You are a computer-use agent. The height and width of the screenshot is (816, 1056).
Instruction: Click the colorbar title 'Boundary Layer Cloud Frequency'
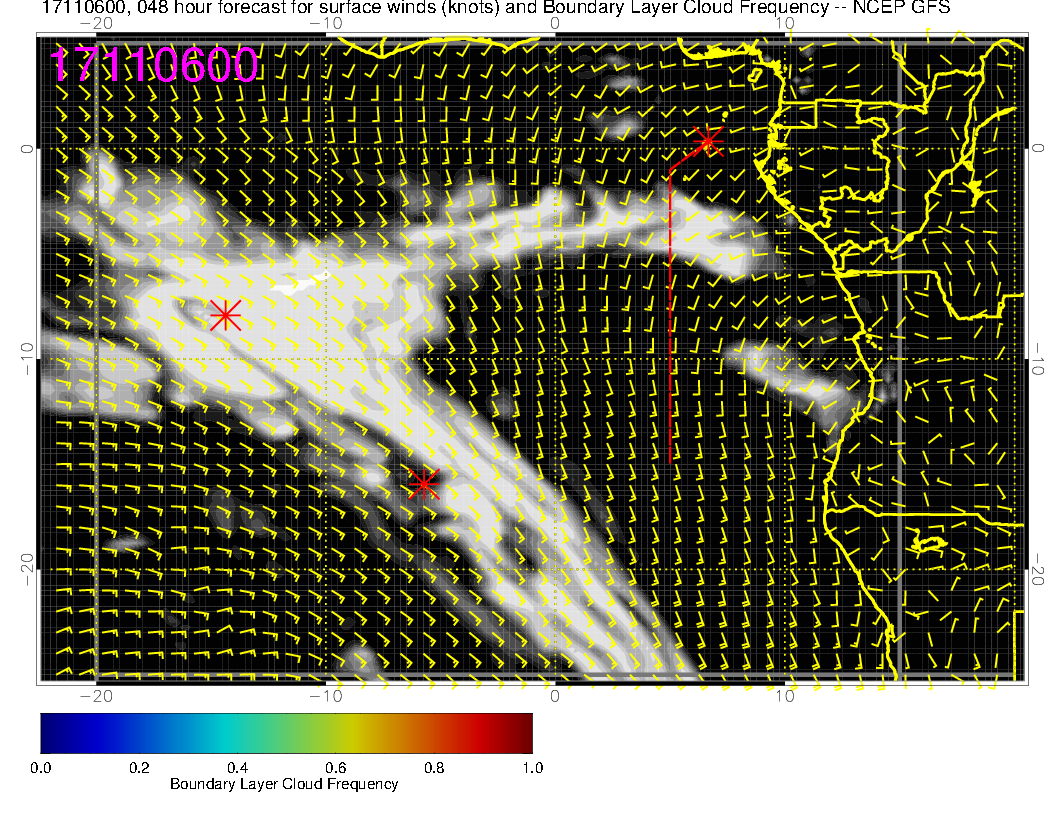click(284, 784)
